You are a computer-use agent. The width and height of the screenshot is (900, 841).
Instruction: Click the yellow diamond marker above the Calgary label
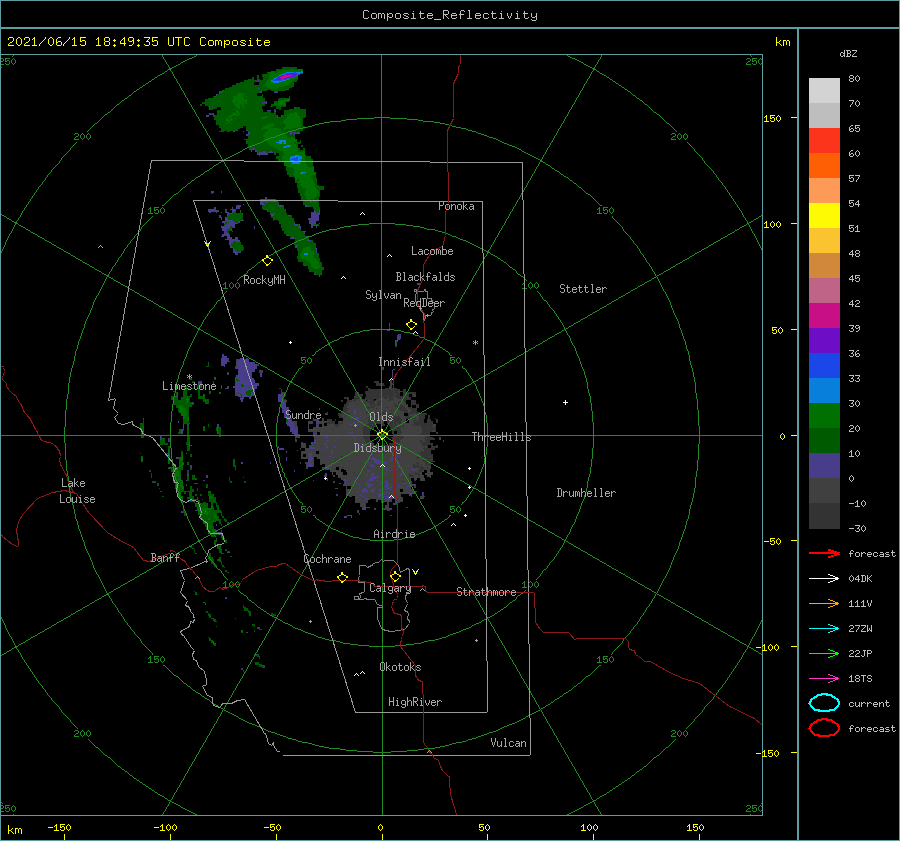[395, 576]
